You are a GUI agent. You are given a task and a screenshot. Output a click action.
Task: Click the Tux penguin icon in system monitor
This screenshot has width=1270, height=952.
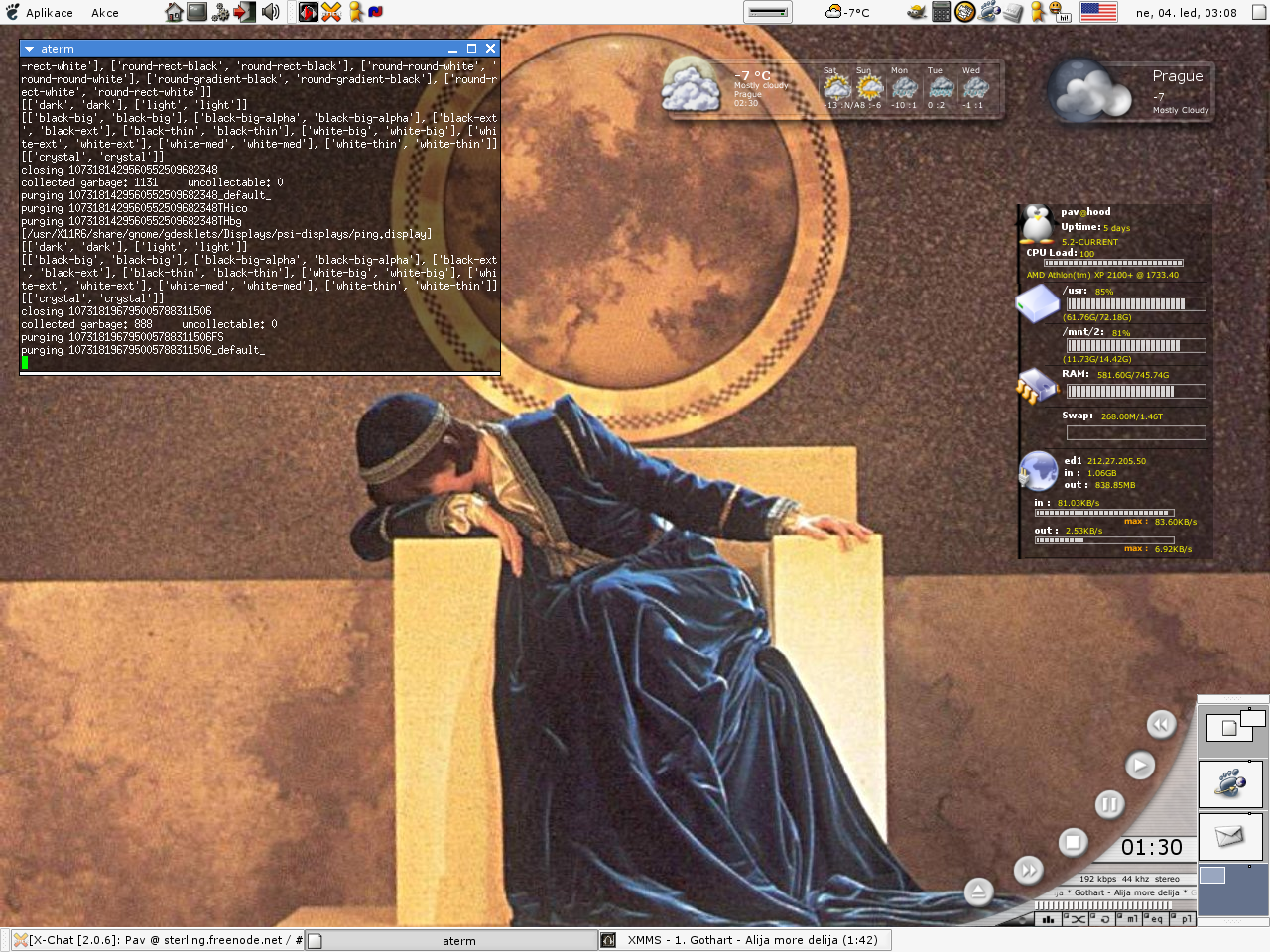pos(1038,225)
